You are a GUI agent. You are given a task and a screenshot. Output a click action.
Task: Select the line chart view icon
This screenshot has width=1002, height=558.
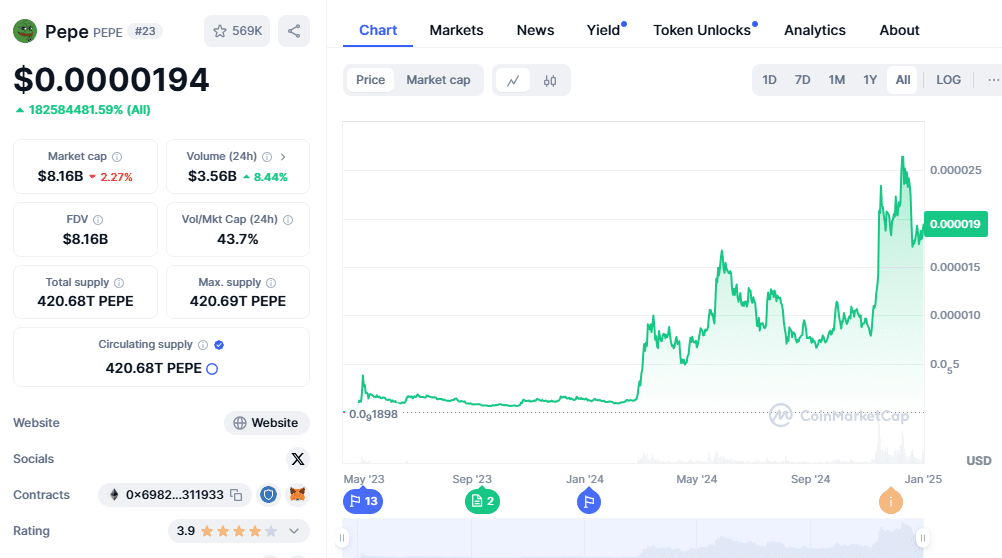click(513, 80)
